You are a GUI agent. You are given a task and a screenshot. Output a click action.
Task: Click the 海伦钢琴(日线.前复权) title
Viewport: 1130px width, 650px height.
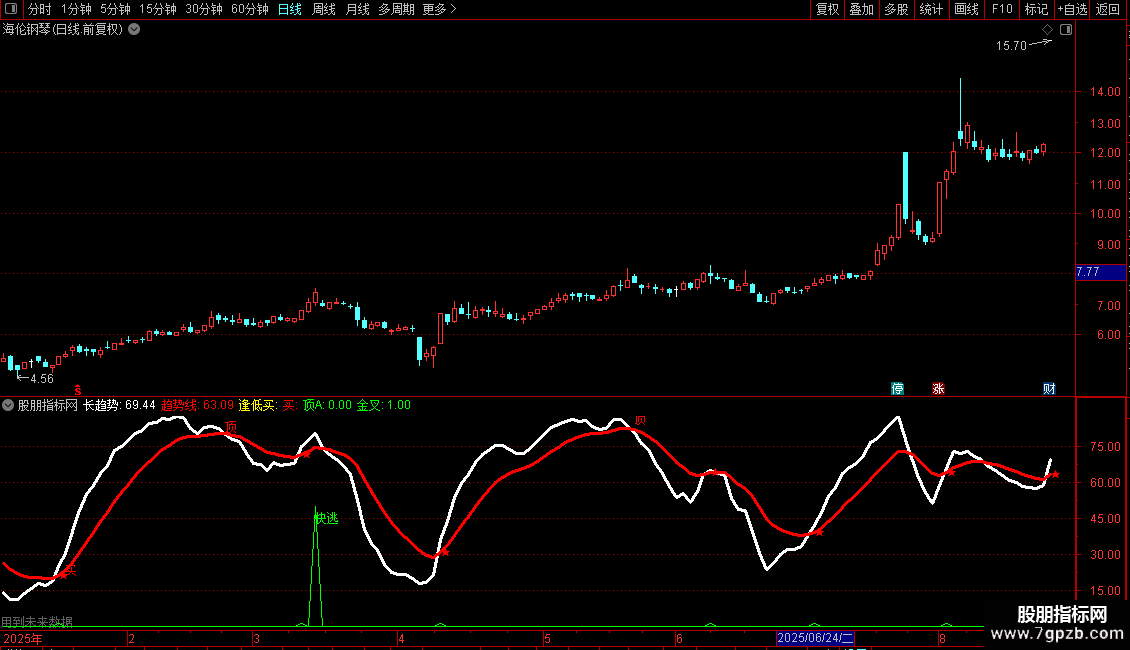point(63,30)
